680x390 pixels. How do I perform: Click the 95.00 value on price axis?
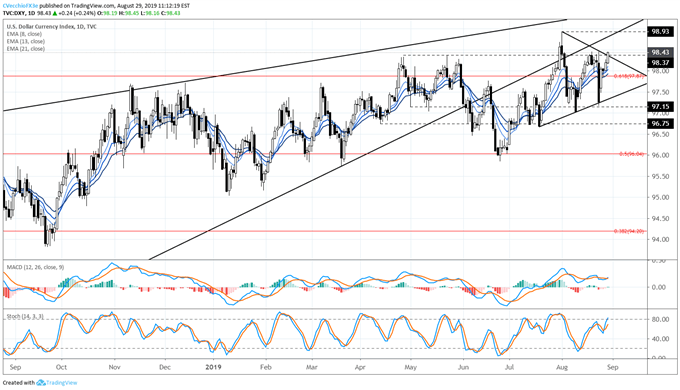click(x=660, y=197)
